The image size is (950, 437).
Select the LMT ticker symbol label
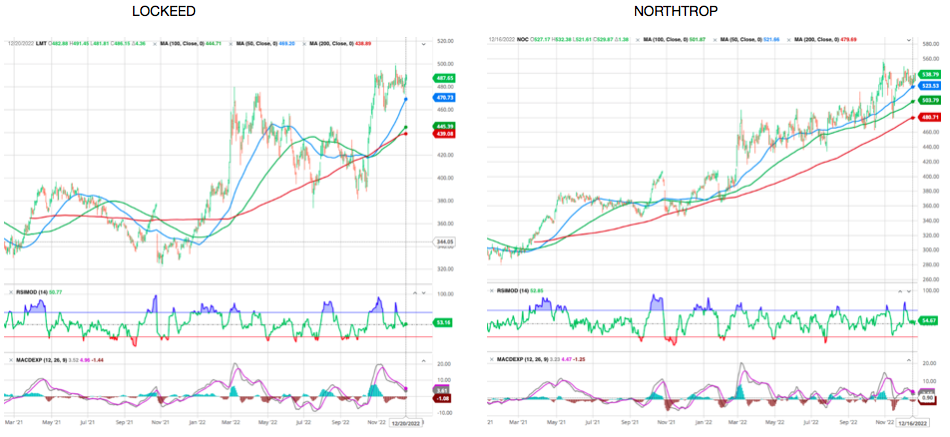click(x=41, y=44)
